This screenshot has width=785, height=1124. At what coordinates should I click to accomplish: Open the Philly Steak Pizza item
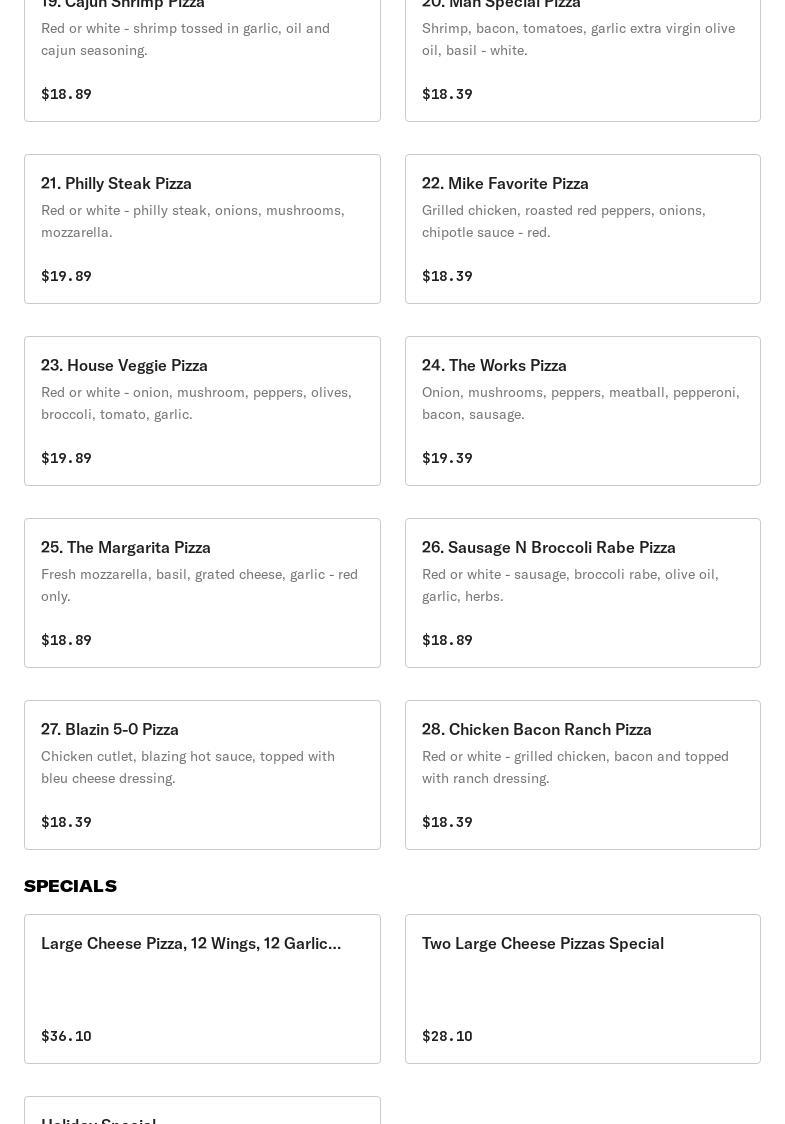point(202,229)
